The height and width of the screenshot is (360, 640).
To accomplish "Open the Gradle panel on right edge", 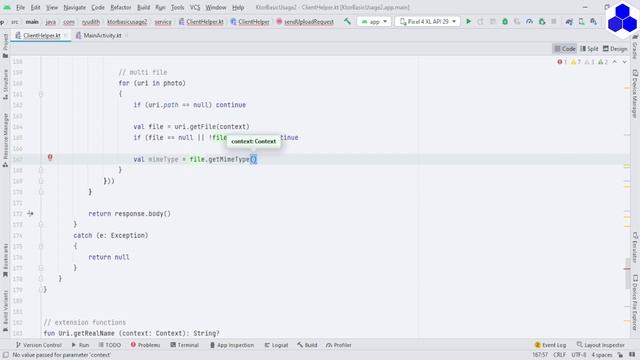I will [x=635, y=47].
